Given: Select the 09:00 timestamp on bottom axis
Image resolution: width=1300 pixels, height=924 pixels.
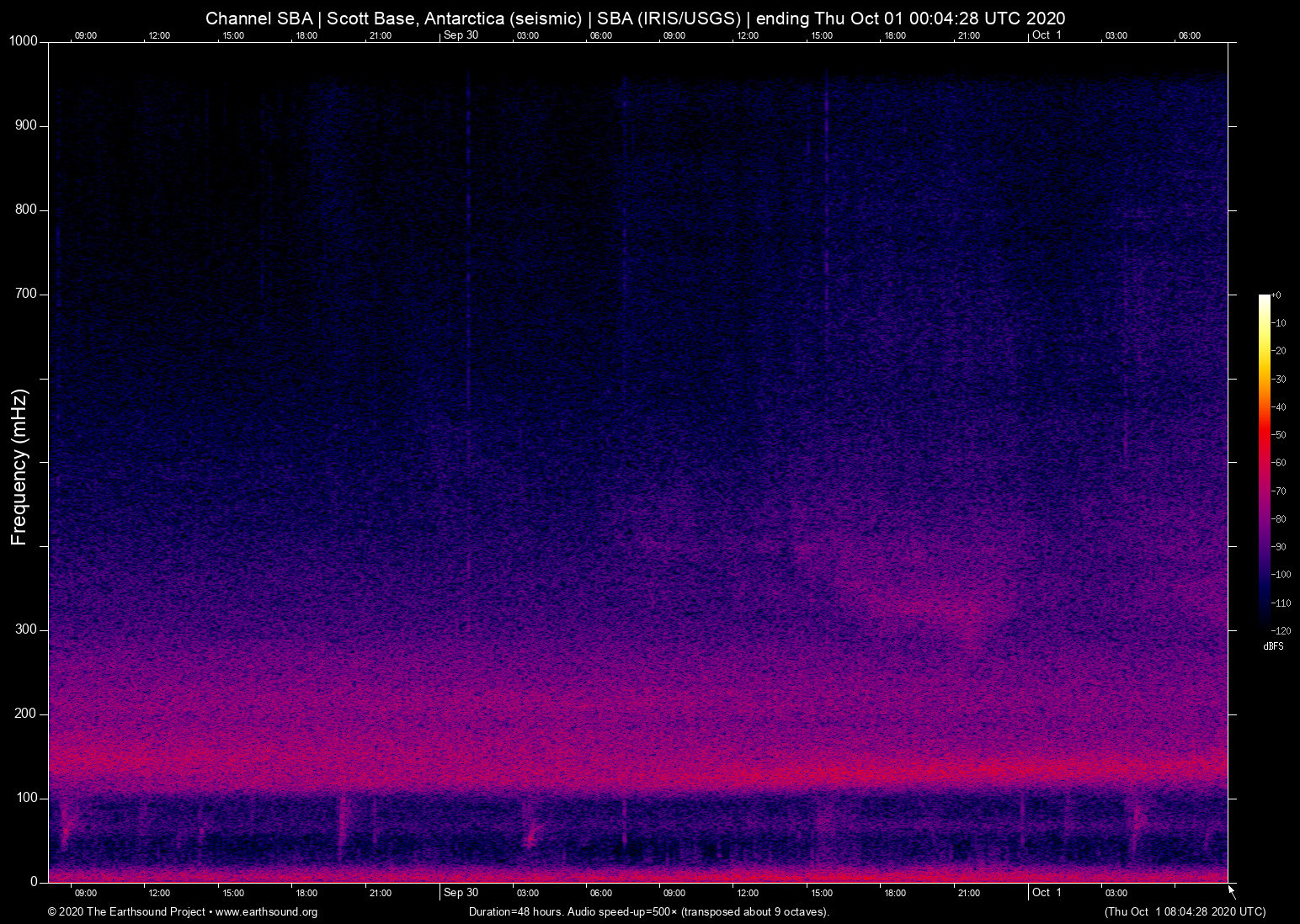Looking at the screenshot, I should [85, 893].
